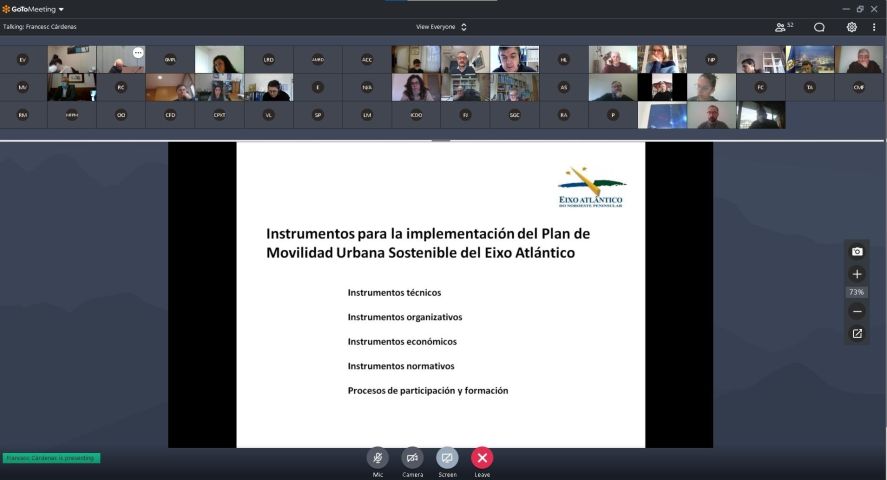Select the SGC participant tile
The image size is (887, 480).
(x=514, y=115)
